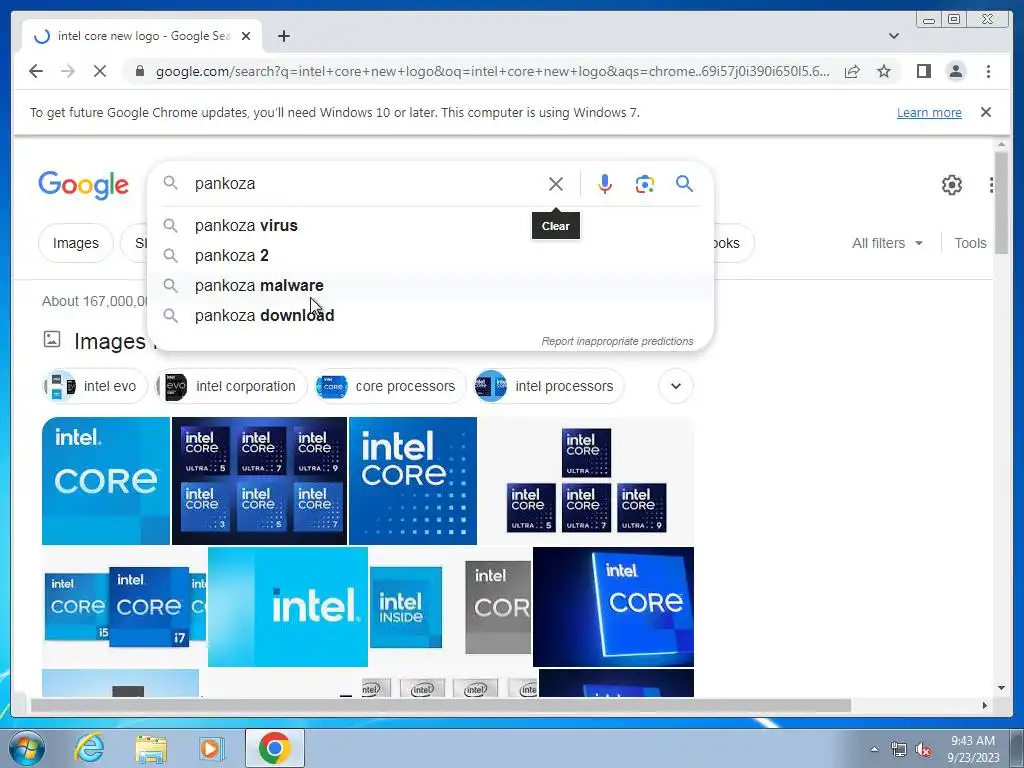
Task: Expand more image chips with chevron
Action: tap(676, 386)
